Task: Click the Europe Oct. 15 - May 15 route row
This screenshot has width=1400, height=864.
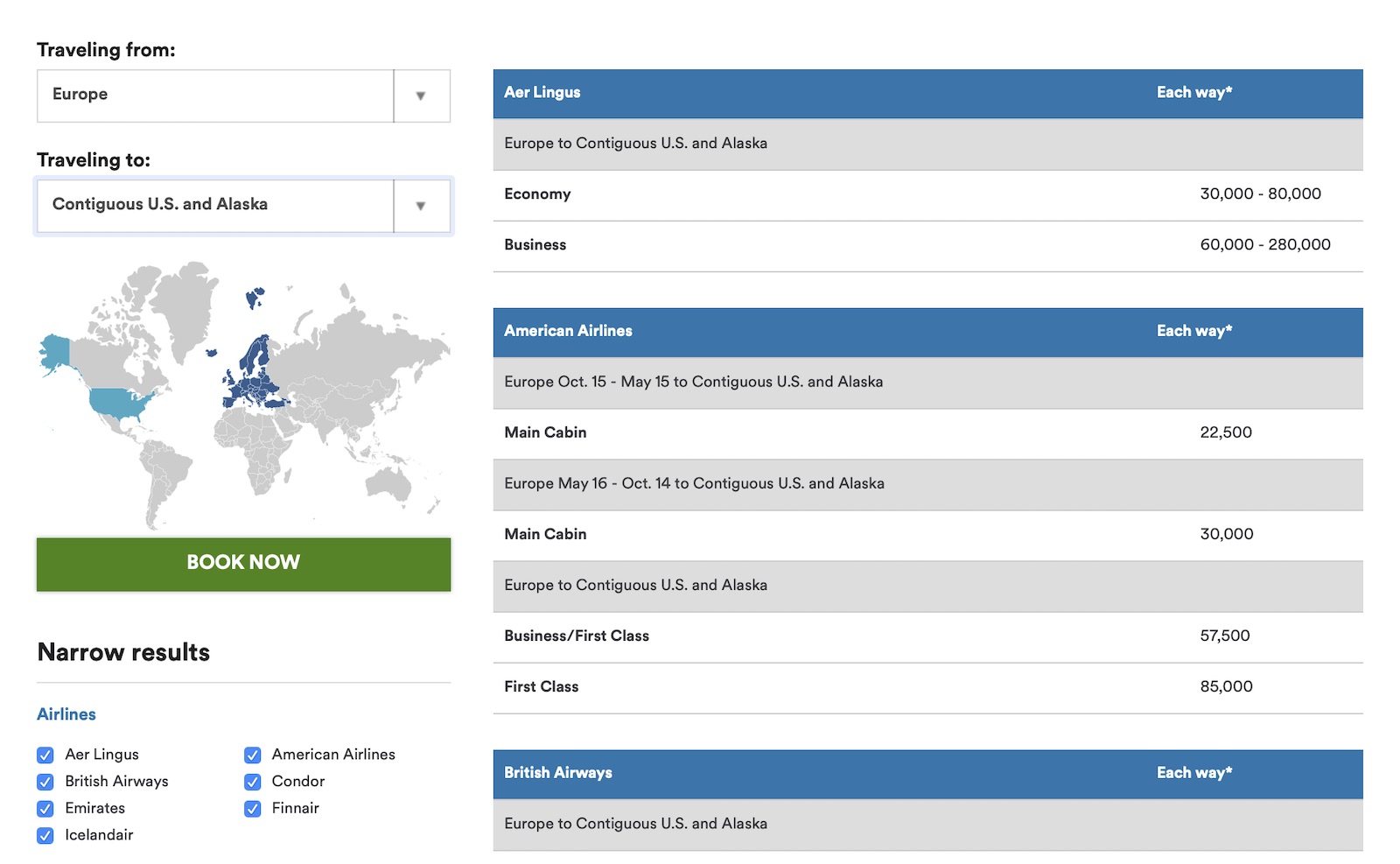Action: click(x=927, y=383)
